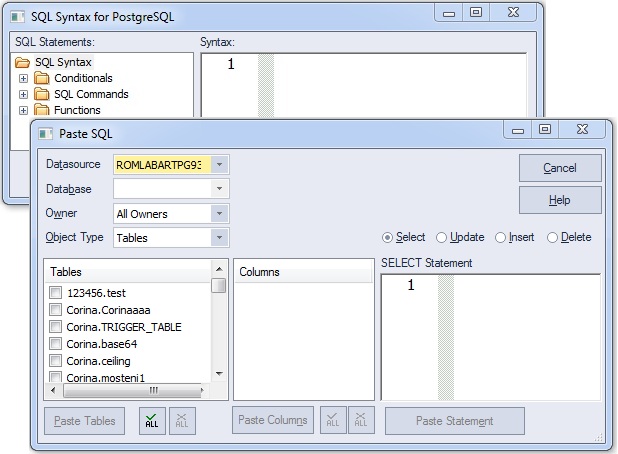Click the select ALL tables checkmark icon
The image size is (618, 454).
(x=152, y=421)
